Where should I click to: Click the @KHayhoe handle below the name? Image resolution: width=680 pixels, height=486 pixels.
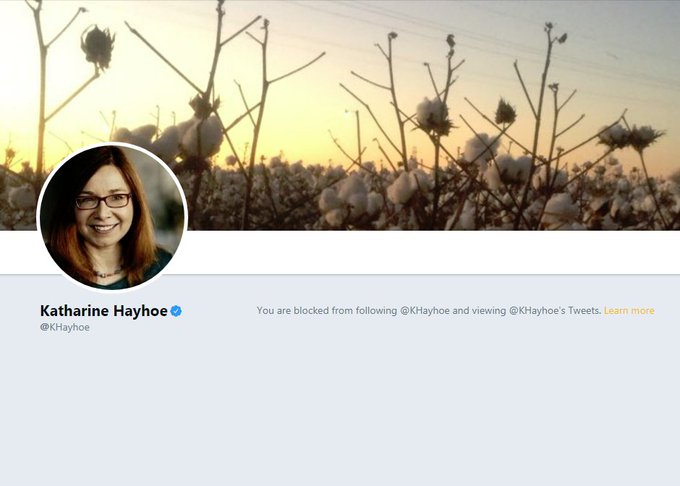[65, 327]
